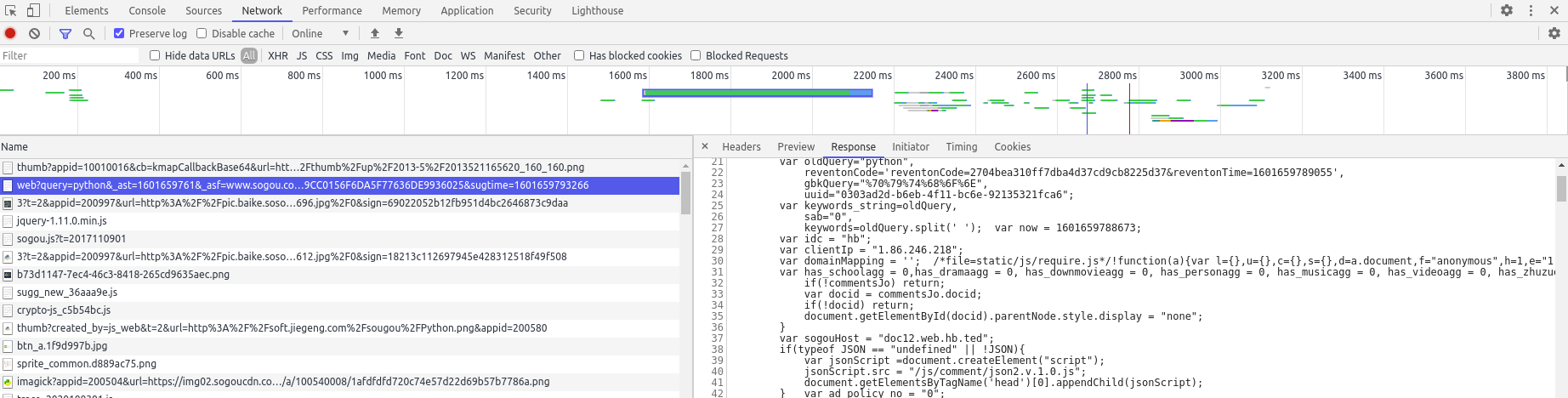
Task: Select the thumb?appid=10010016 request
Action: tap(340, 167)
